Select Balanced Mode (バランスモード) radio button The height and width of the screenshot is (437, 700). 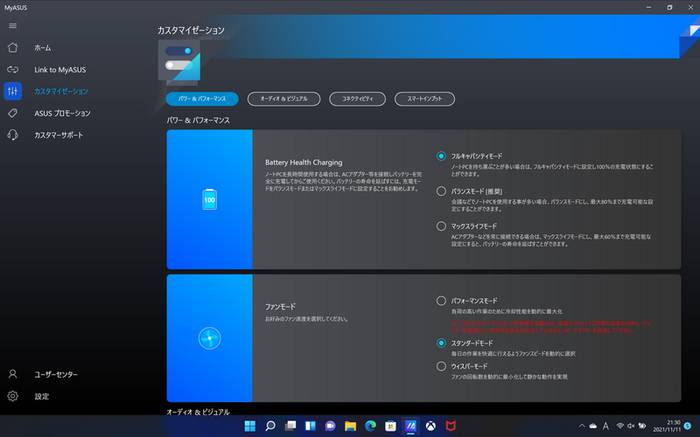point(441,191)
